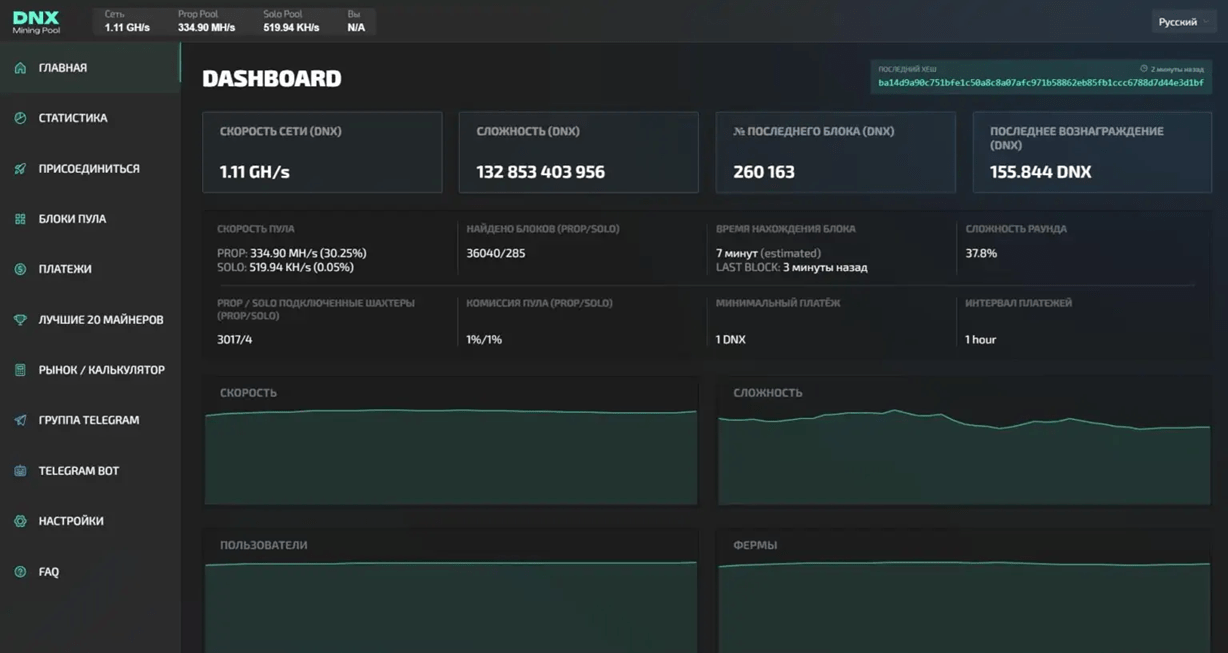Click the last block hash link
The image size is (1228, 653).
pos(1040,83)
